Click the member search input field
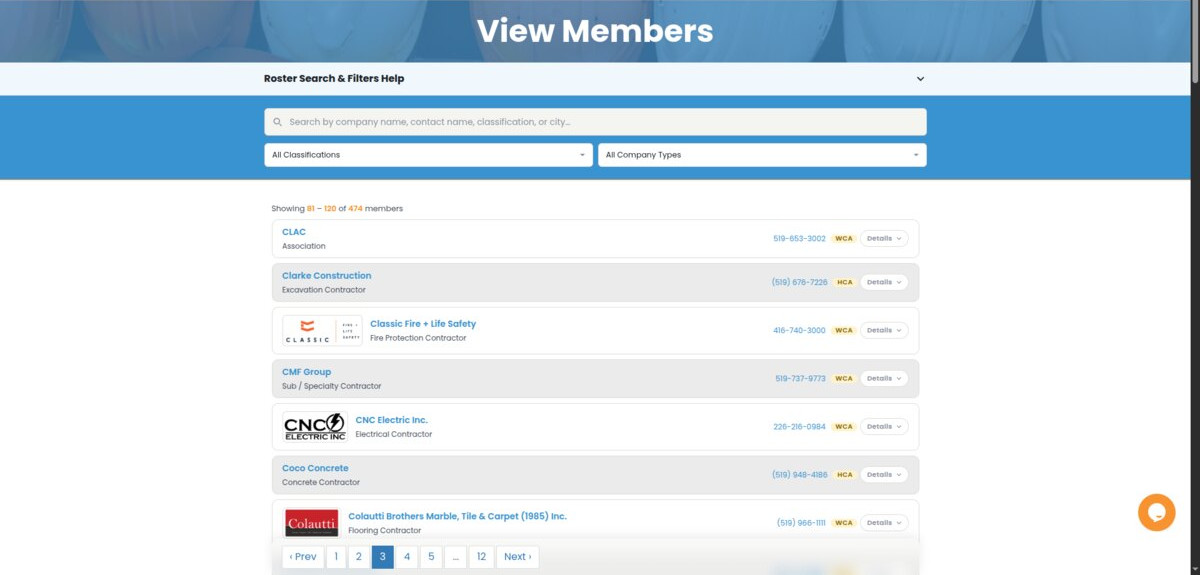The height and width of the screenshot is (575, 1200). (595, 122)
